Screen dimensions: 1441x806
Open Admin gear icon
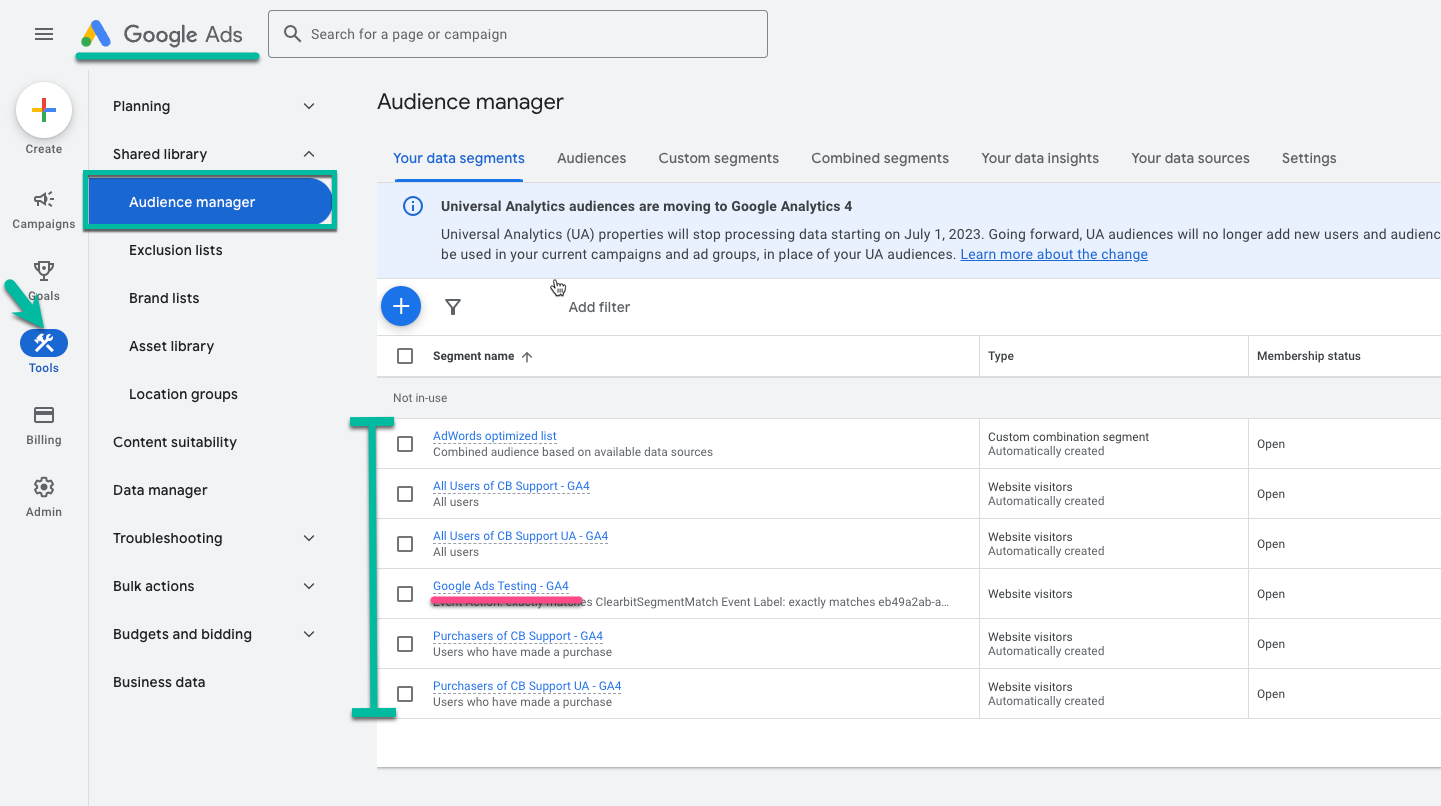44,487
